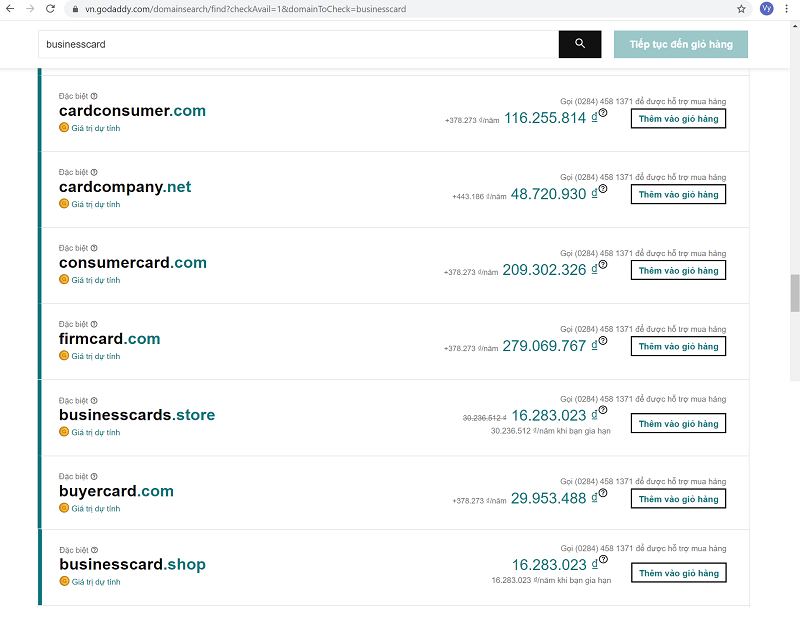Click the page vertical scrollbar thumb
Viewport: 800px width, 642px height.
(x=795, y=293)
